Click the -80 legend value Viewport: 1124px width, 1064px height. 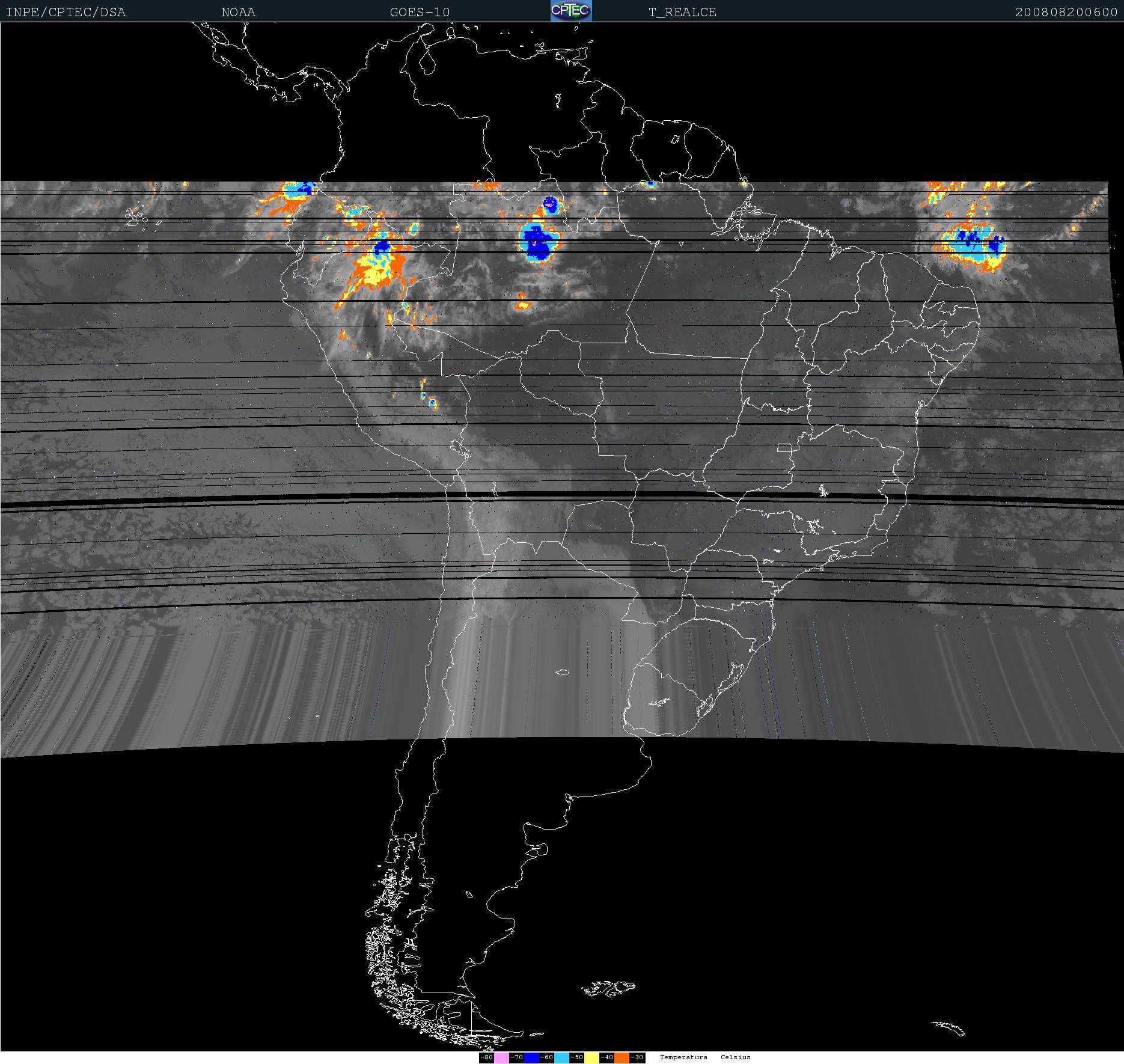pos(486,1057)
